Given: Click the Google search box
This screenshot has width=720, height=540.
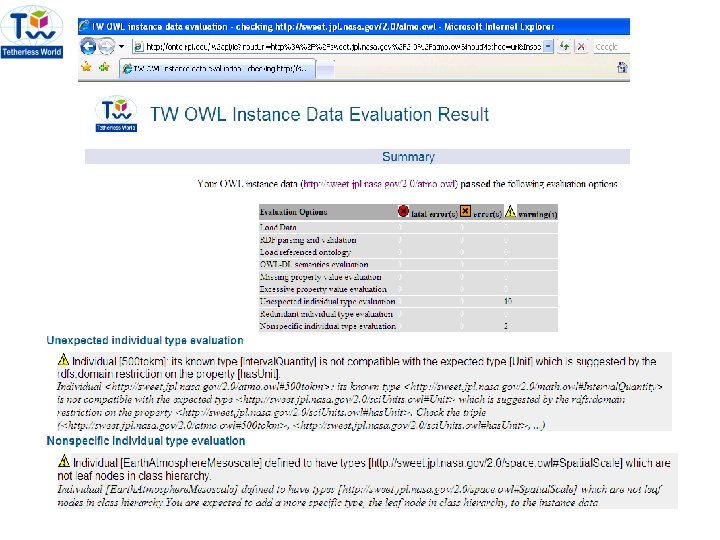Looking at the screenshot, I should tap(612, 47).
